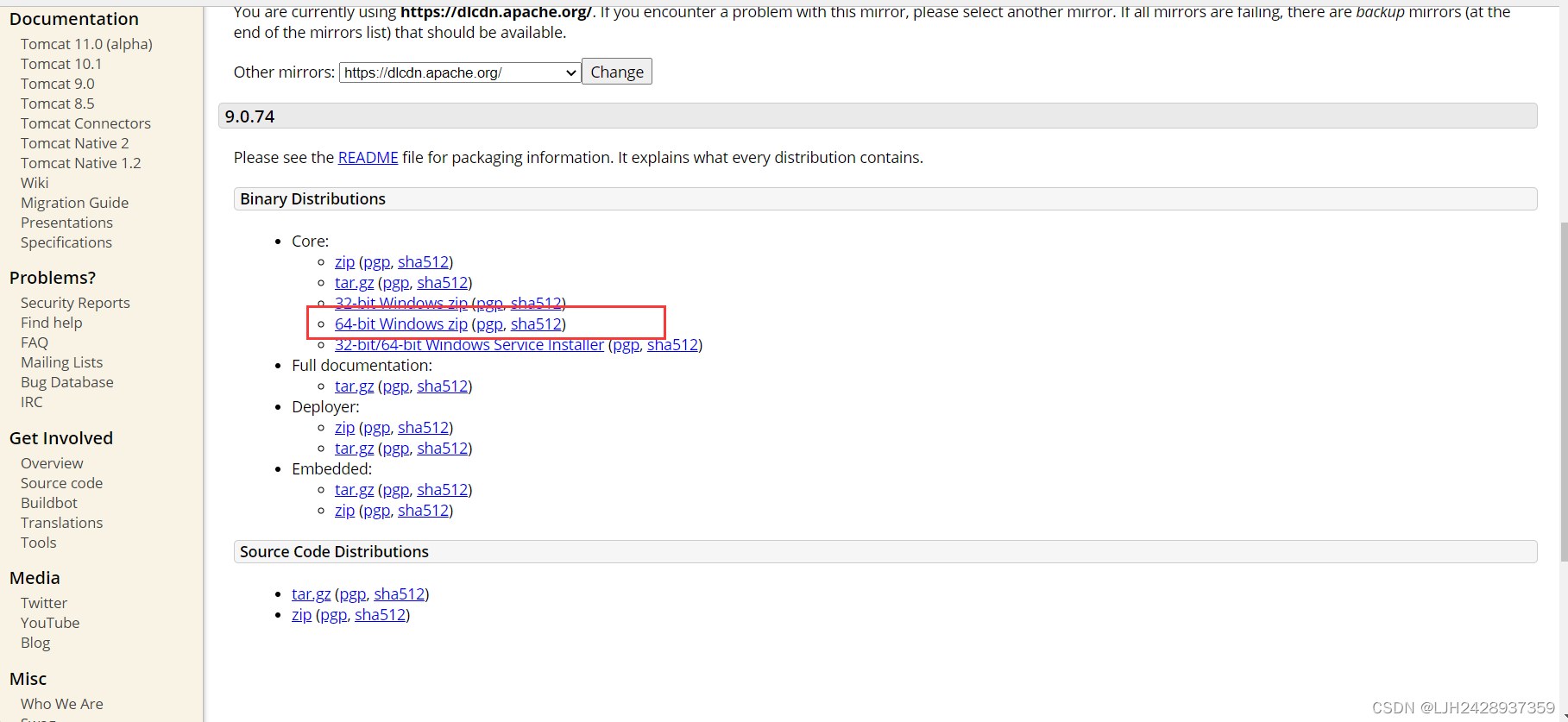Open Tomcat Connectors documentation
Viewport: 1568px width, 722px height.
tap(85, 123)
